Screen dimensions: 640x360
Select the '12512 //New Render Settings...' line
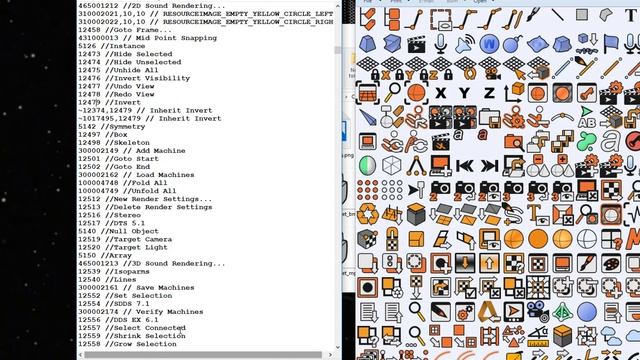[145, 199]
